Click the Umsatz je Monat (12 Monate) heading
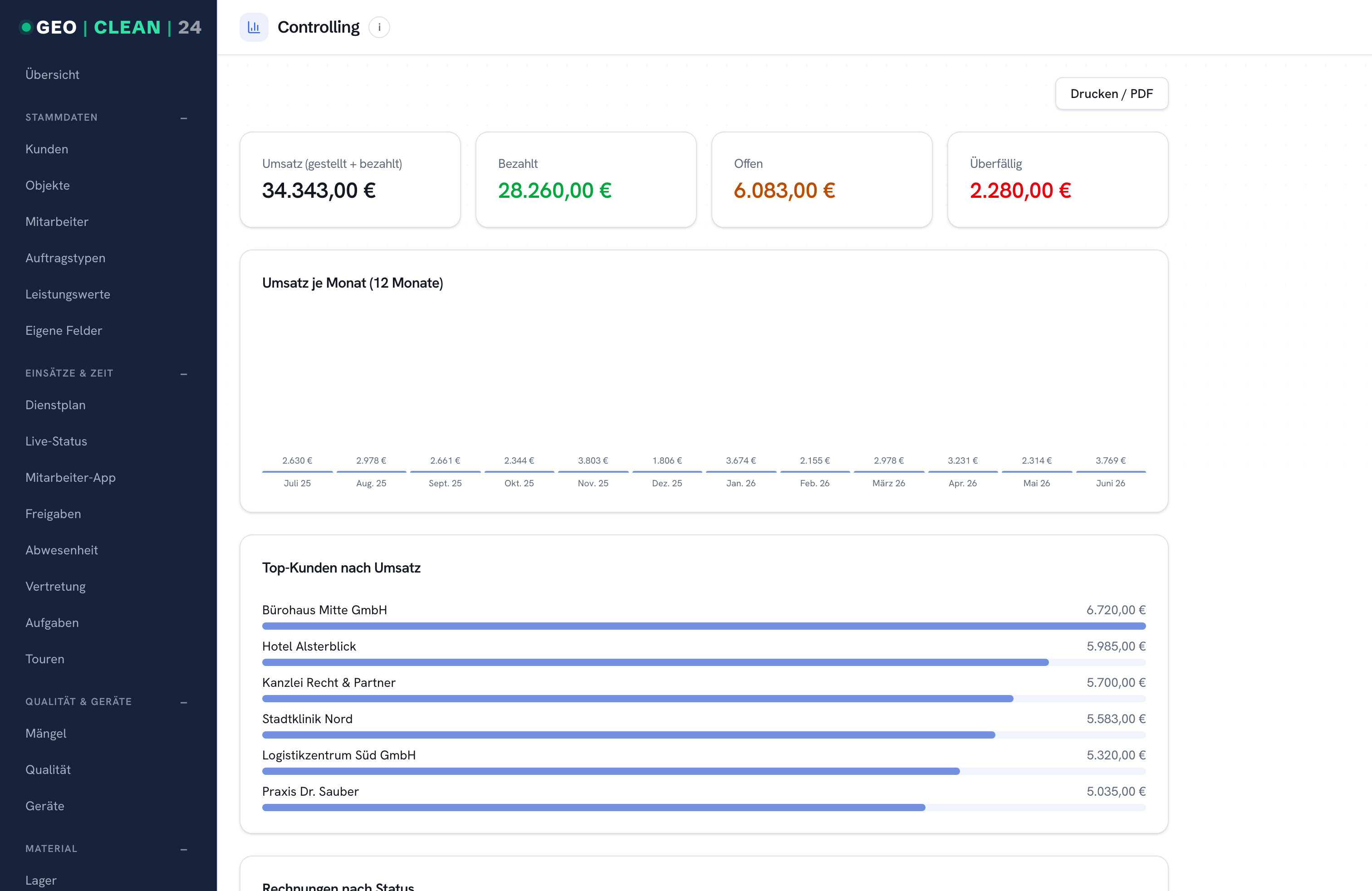Screen dimensions: 1372x891 353,283
